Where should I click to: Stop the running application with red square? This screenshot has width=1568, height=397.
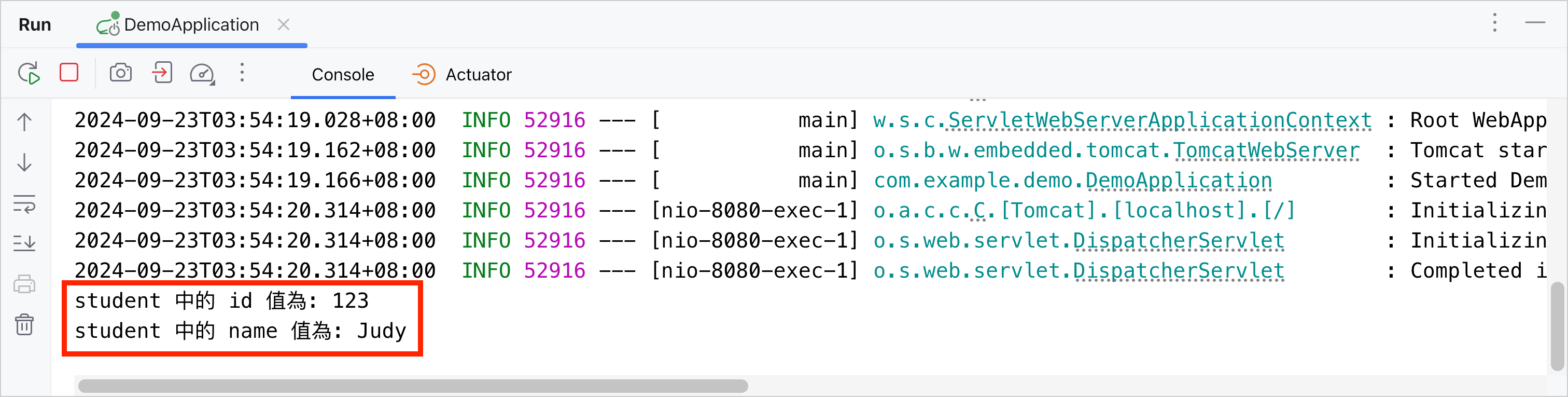tap(69, 73)
